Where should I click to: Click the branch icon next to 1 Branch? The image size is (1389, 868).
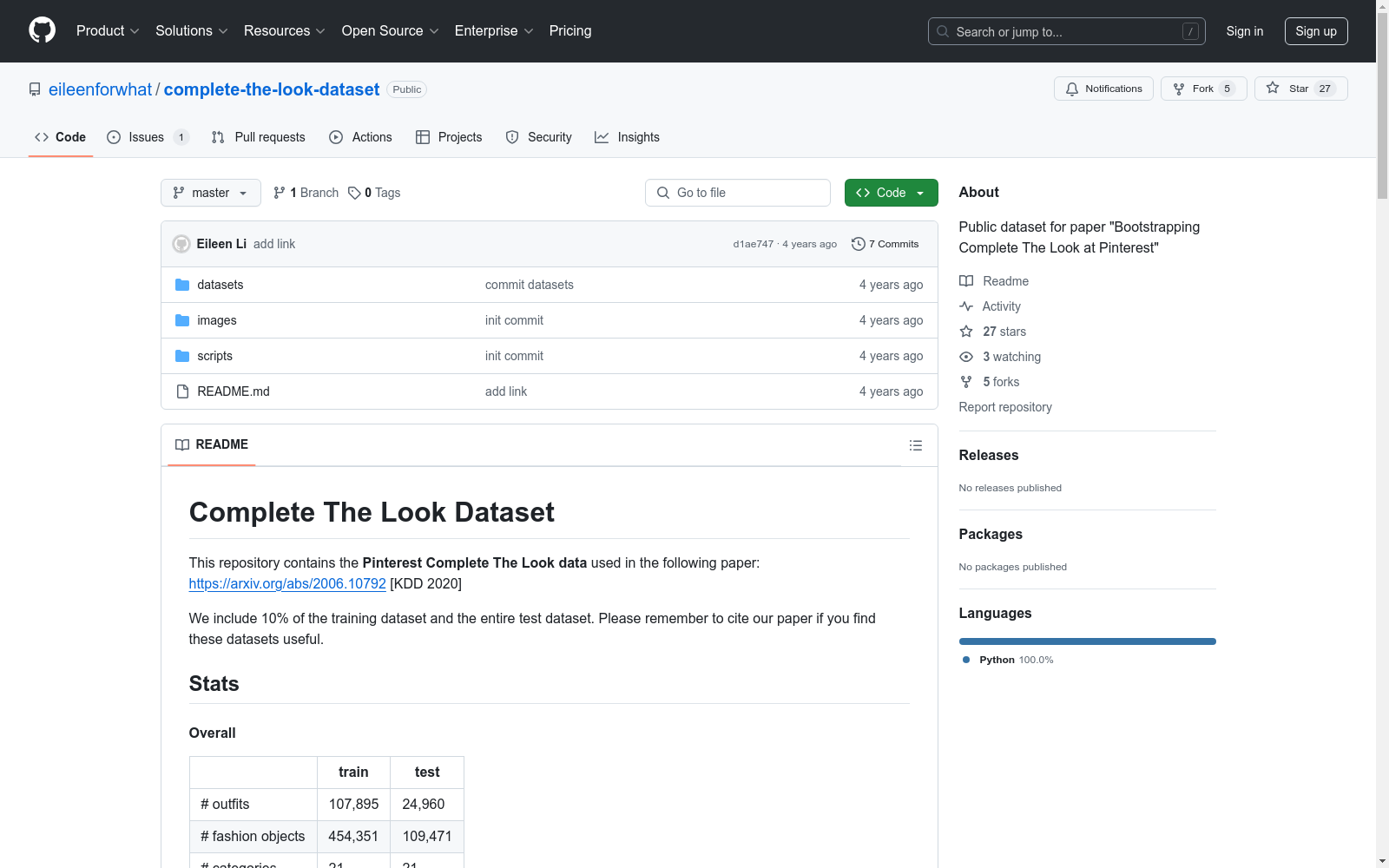280,193
